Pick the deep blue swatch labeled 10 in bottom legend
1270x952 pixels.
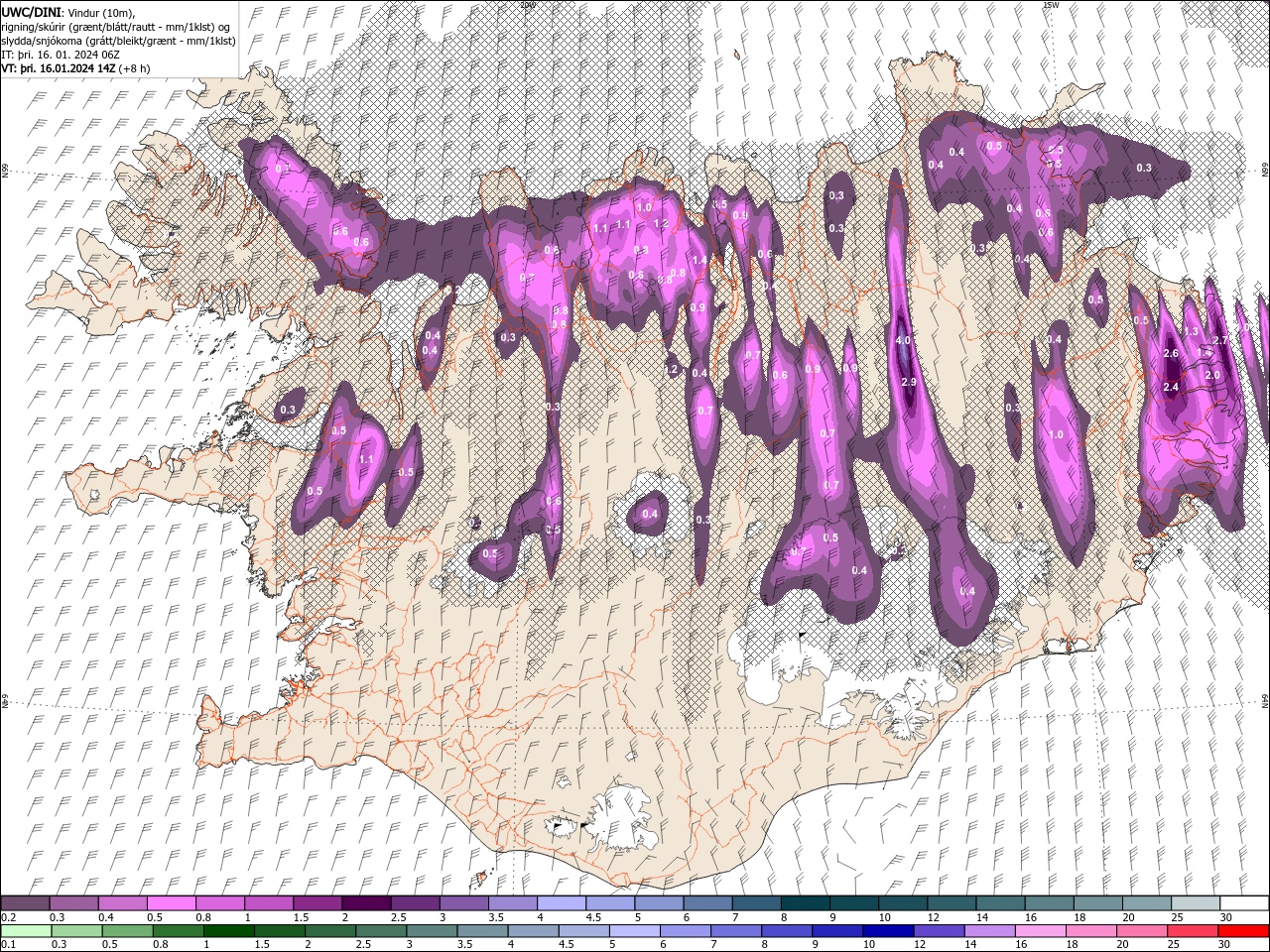tap(888, 931)
